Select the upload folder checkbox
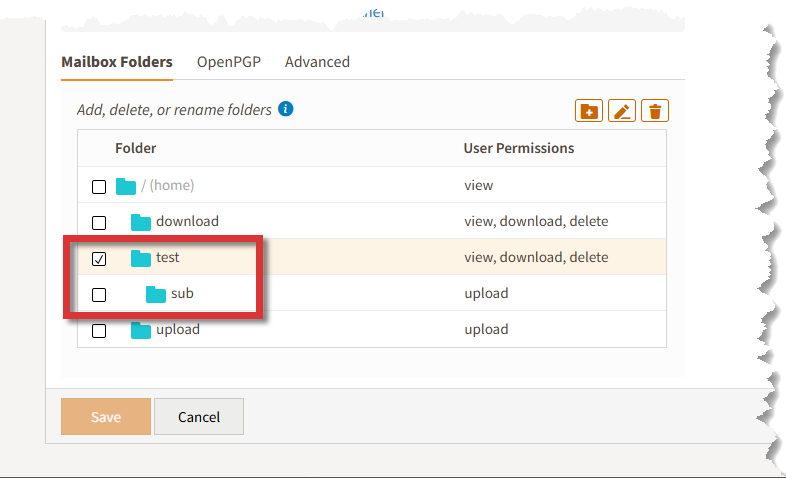The image size is (786, 478). (99, 331)
